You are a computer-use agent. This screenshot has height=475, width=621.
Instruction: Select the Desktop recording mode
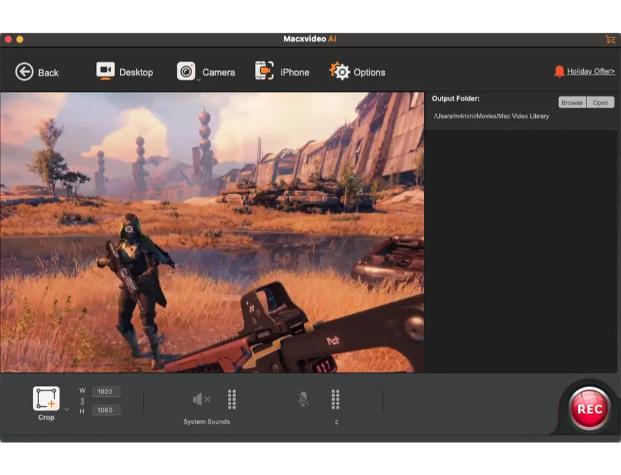124,72
